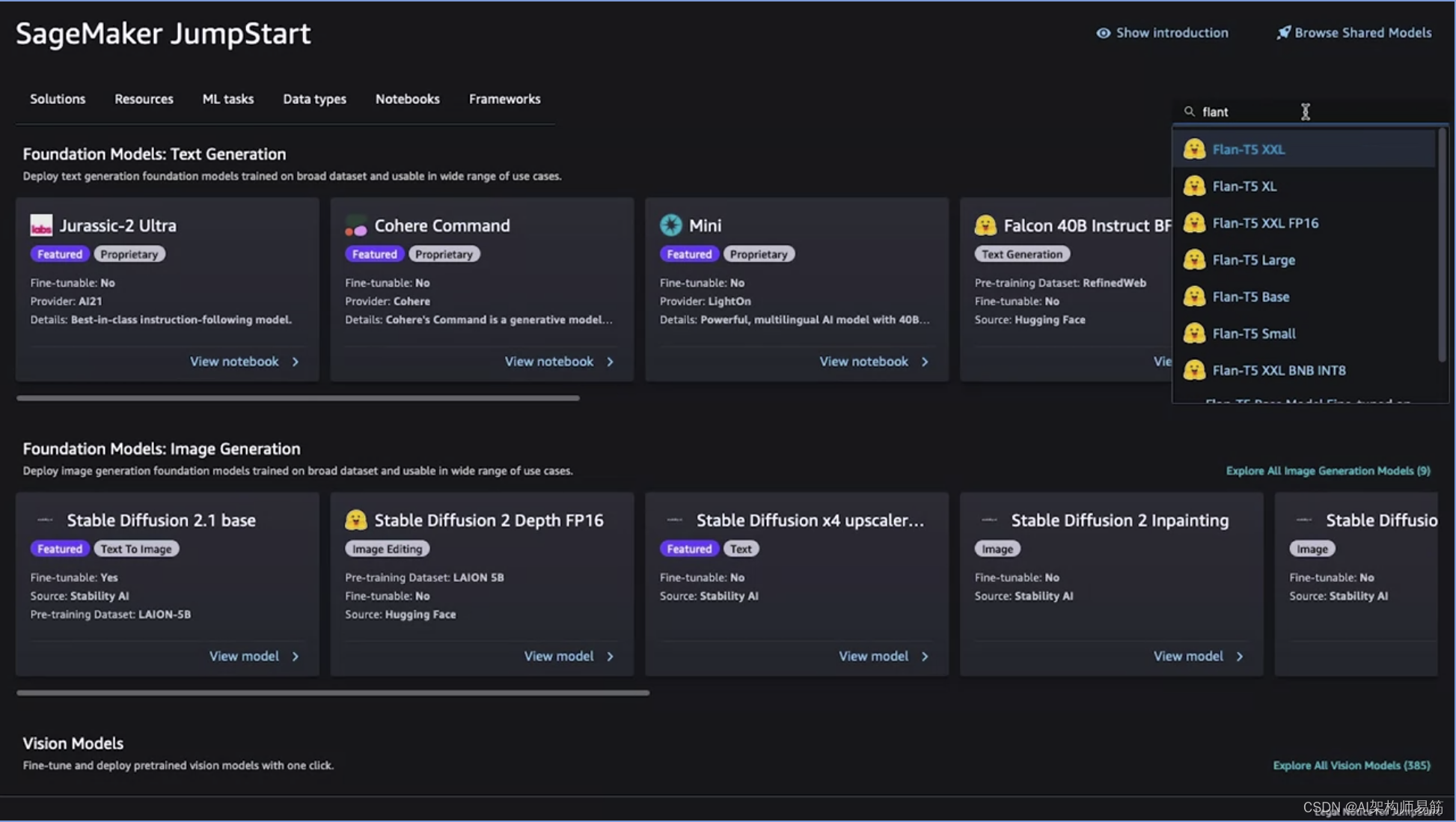Click the arrow next to Depth FP16 View model
This screenshot has width=1456, height=822.
click(x=611, y=657)
